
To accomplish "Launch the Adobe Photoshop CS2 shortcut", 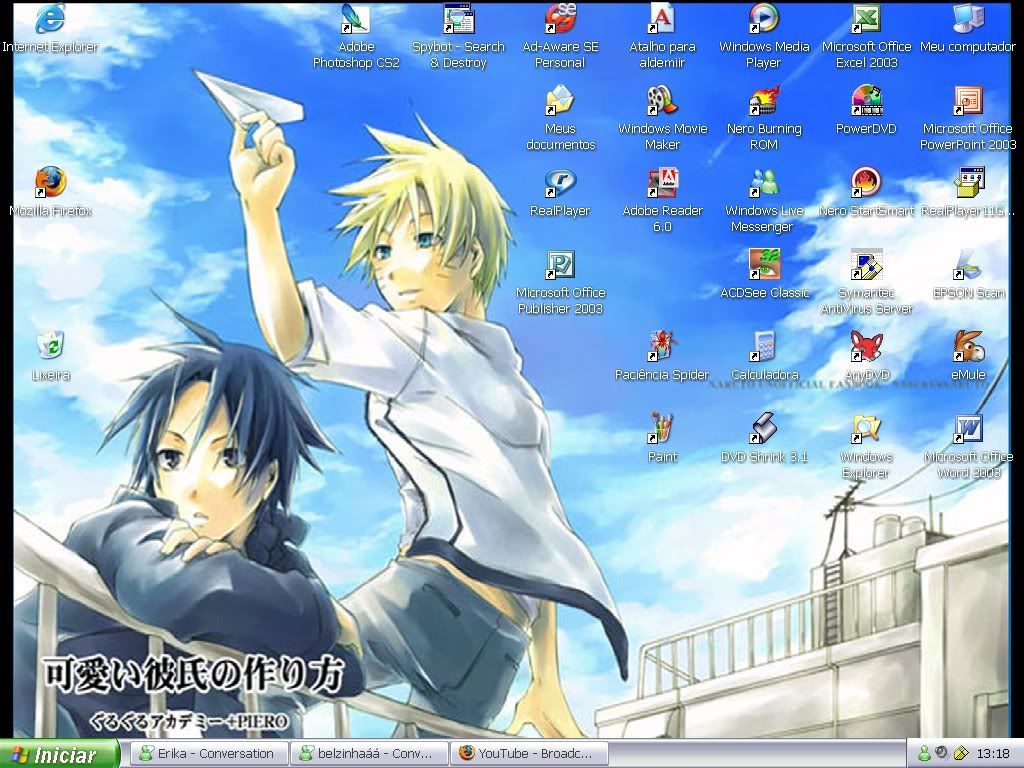I will 356,18.
